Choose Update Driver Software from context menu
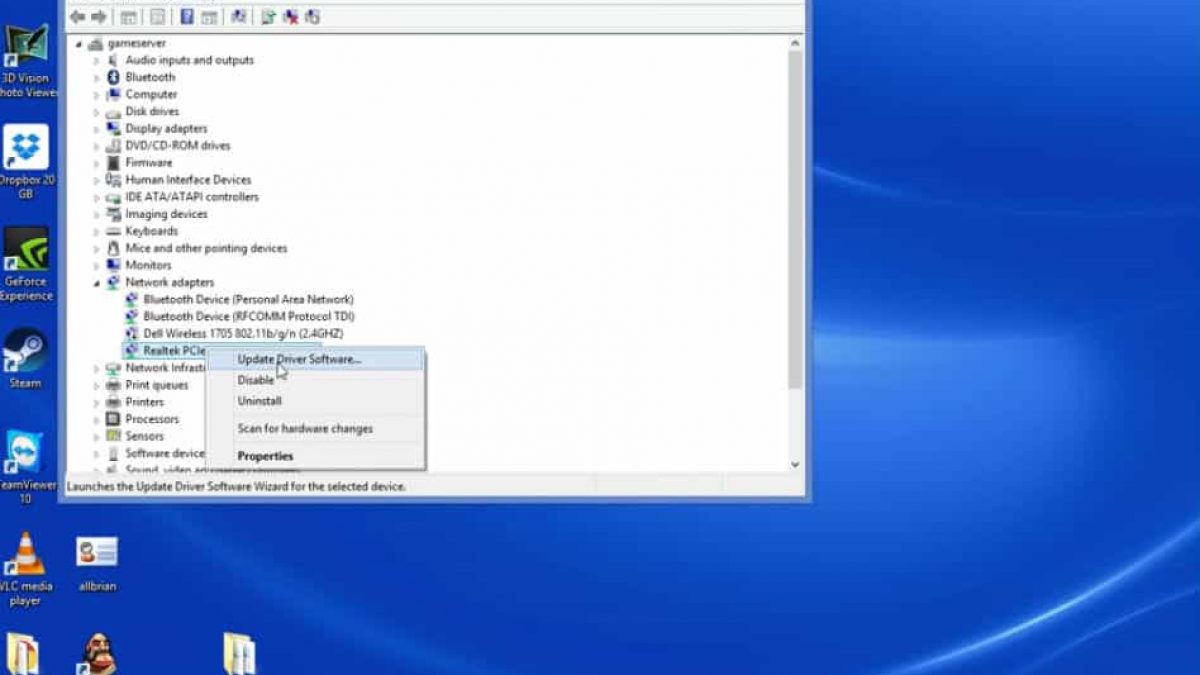Image resolution: width=1200 pixels, height=675 pixels. (315, 359)
